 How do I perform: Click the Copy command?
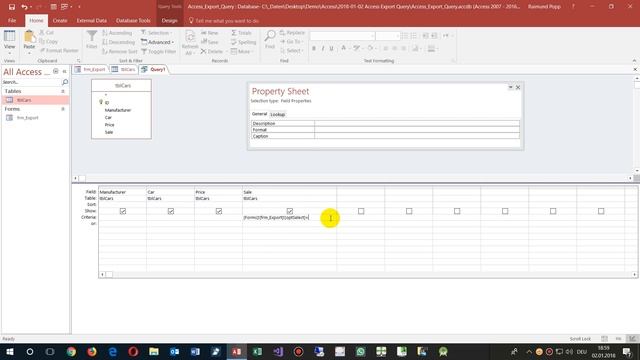(48, 42)
